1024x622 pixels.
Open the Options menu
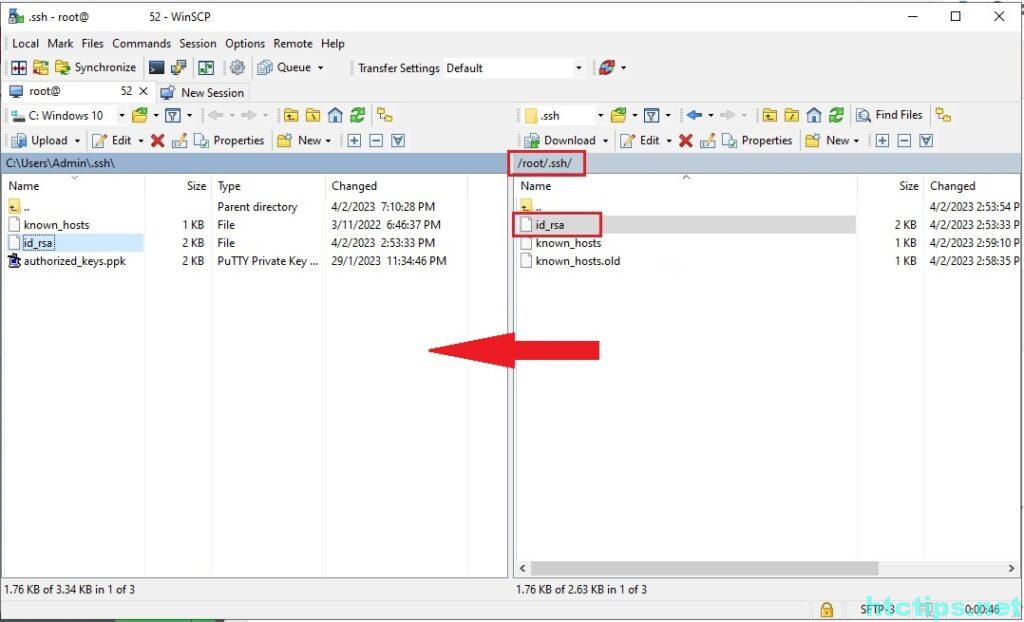245,44
